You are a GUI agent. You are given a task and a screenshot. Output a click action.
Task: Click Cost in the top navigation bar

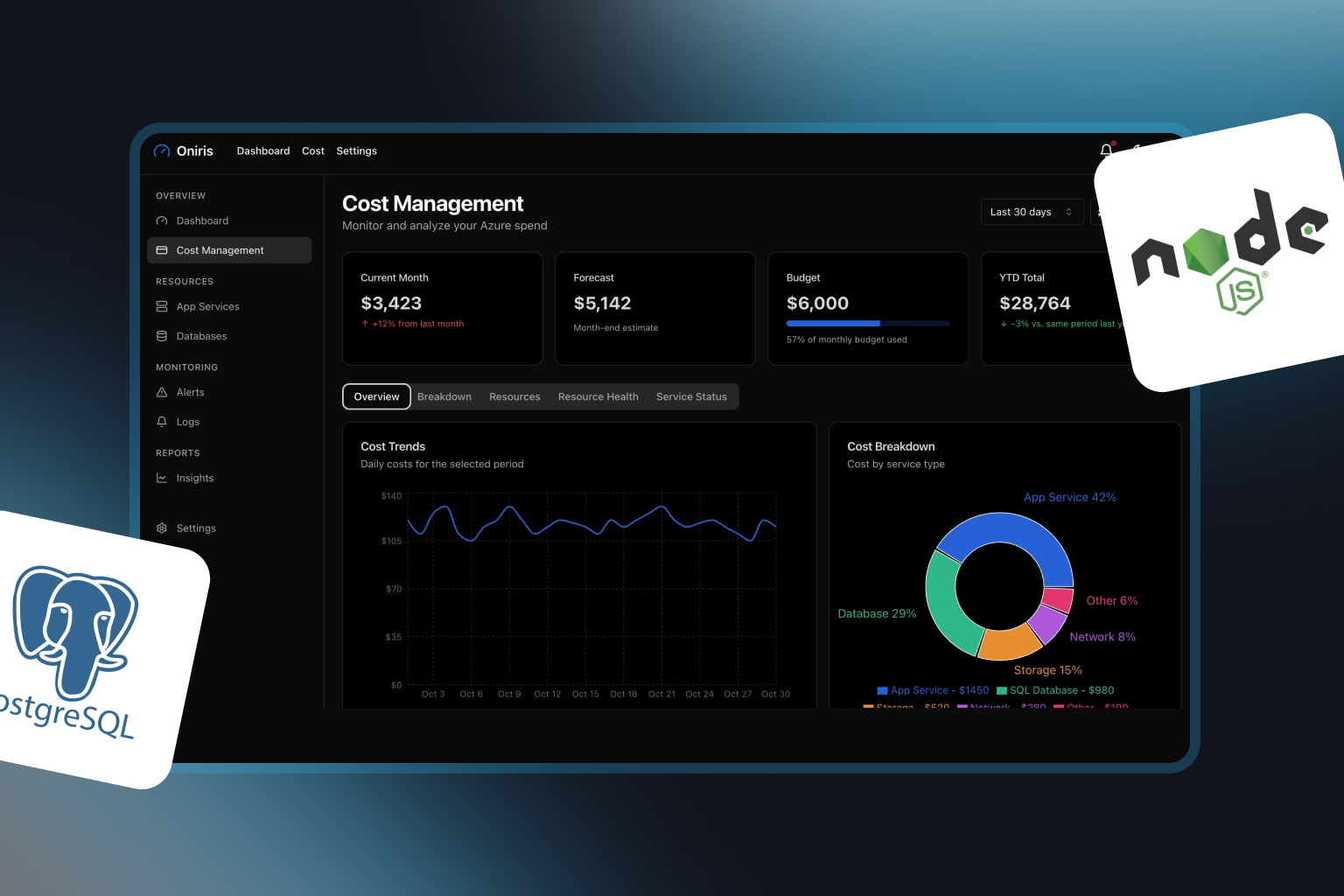pos(313,151)
